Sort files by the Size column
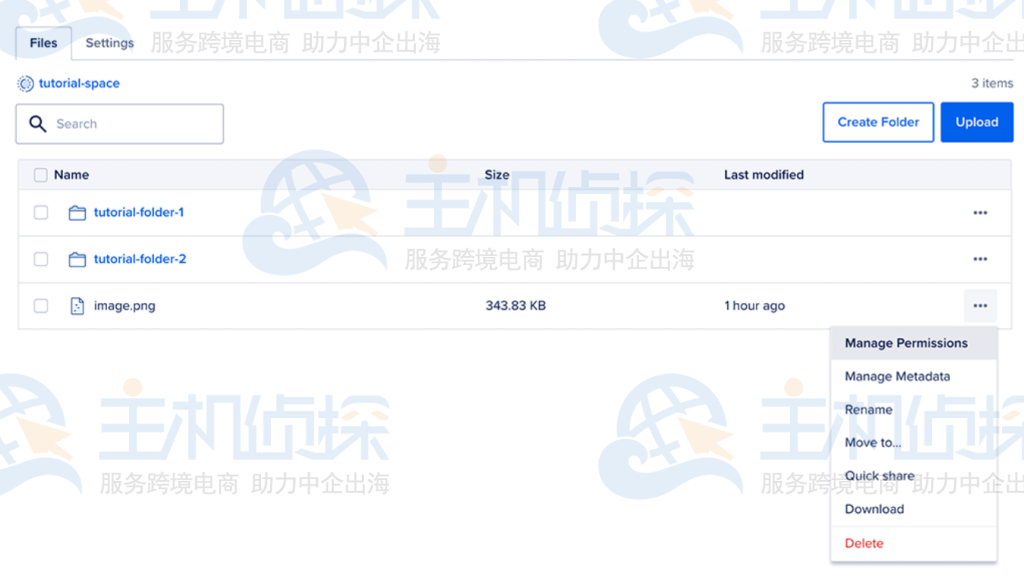Image resolution: width=1024 pixels, height=588 pixels. tap(496, 174)
